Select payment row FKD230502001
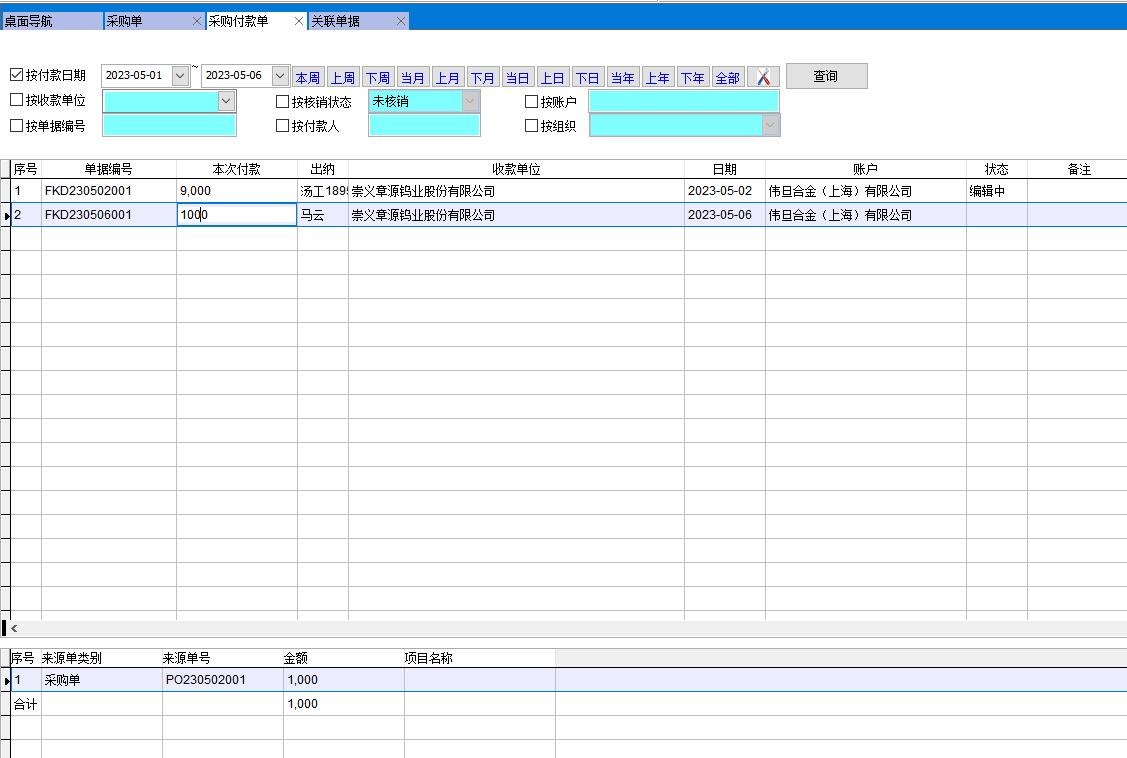1127x758 pixels. (88, 191)
